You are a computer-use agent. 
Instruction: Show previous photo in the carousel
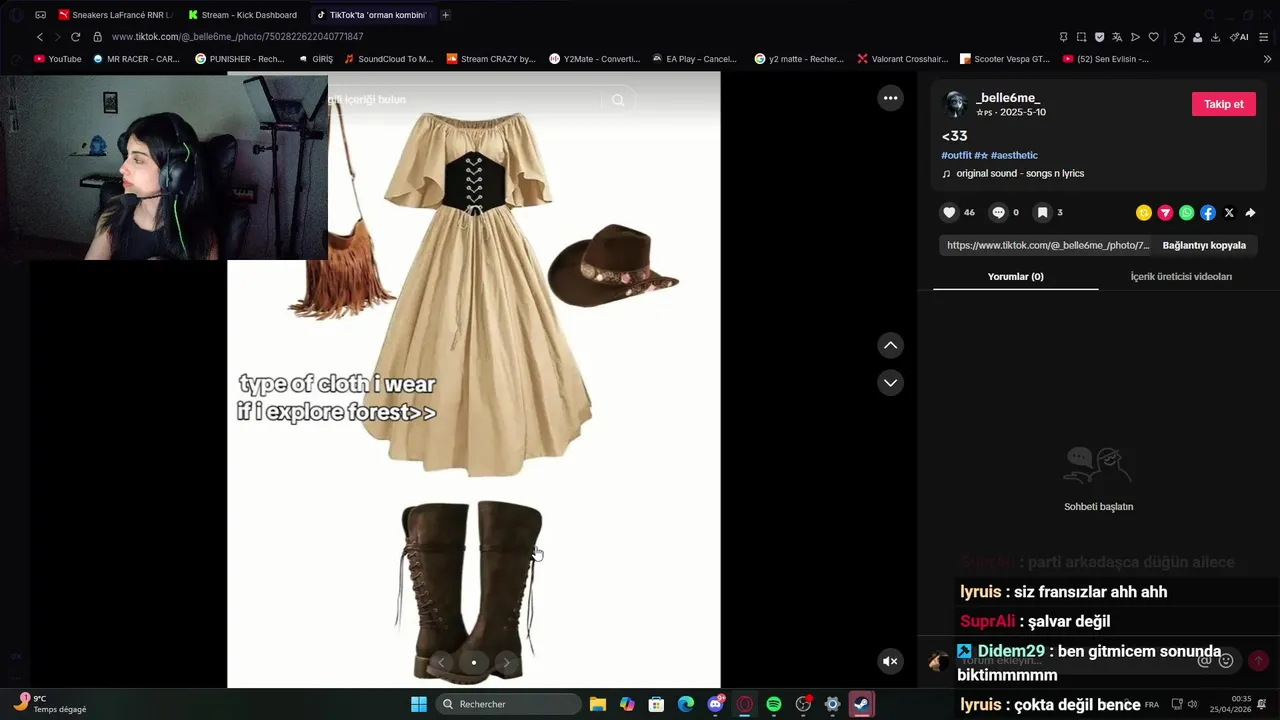pyautogui.click(x=441, y=662)
